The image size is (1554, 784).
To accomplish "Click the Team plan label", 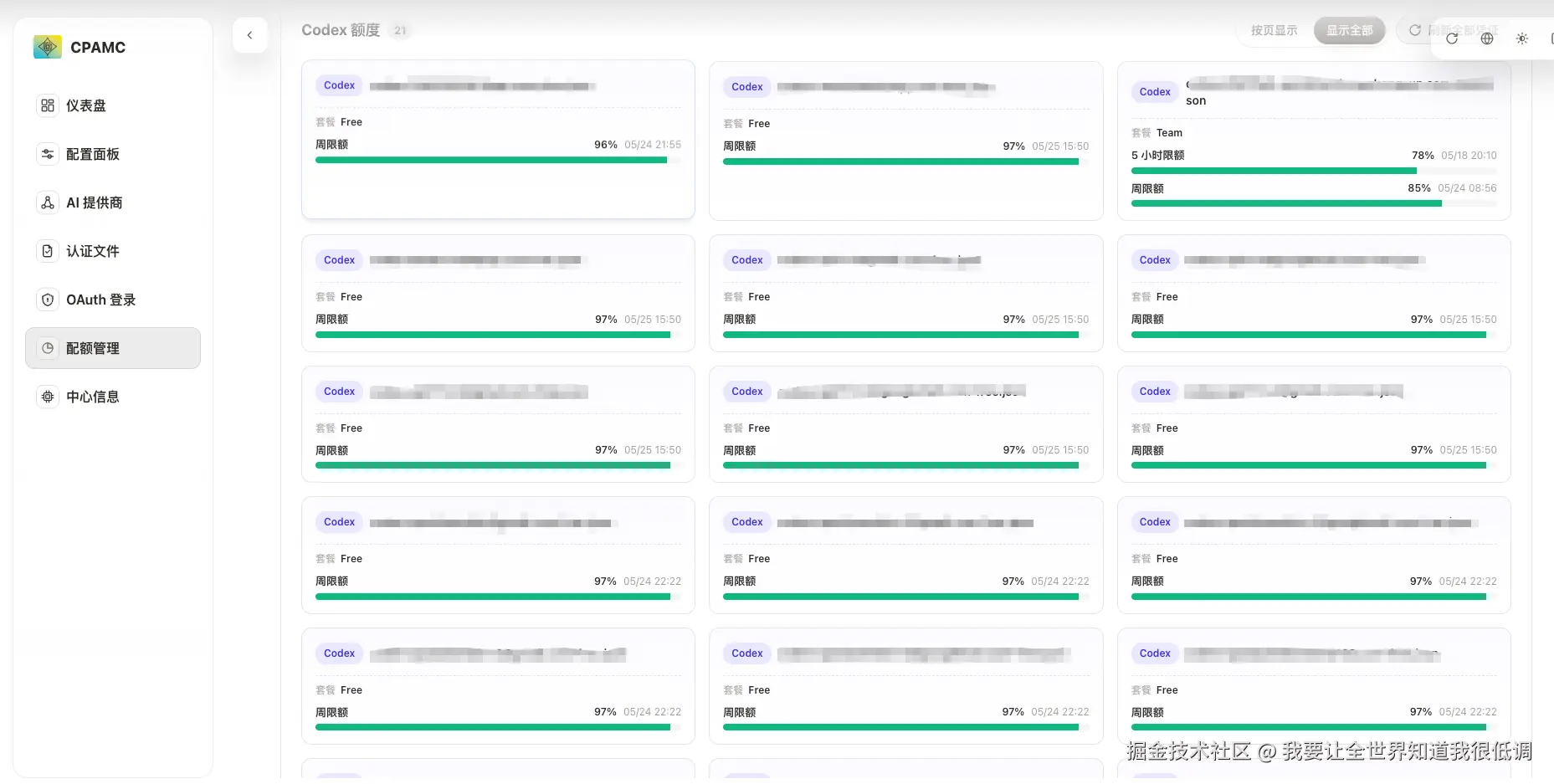I will tap(1169, 133).
